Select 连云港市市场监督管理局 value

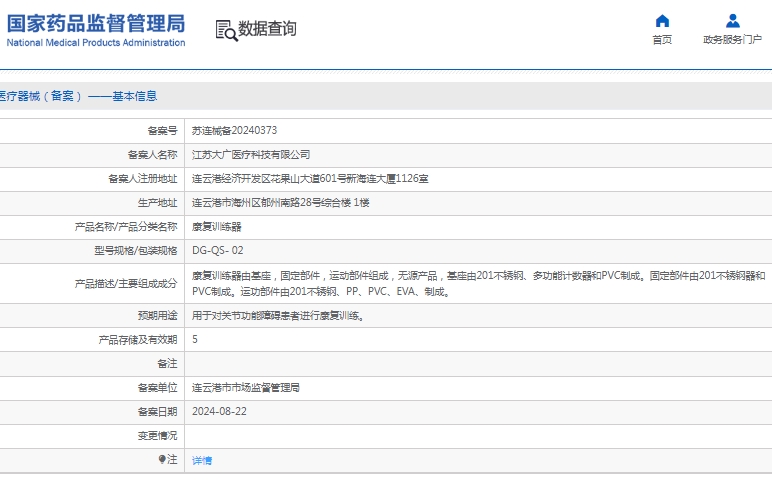[246, 387]
